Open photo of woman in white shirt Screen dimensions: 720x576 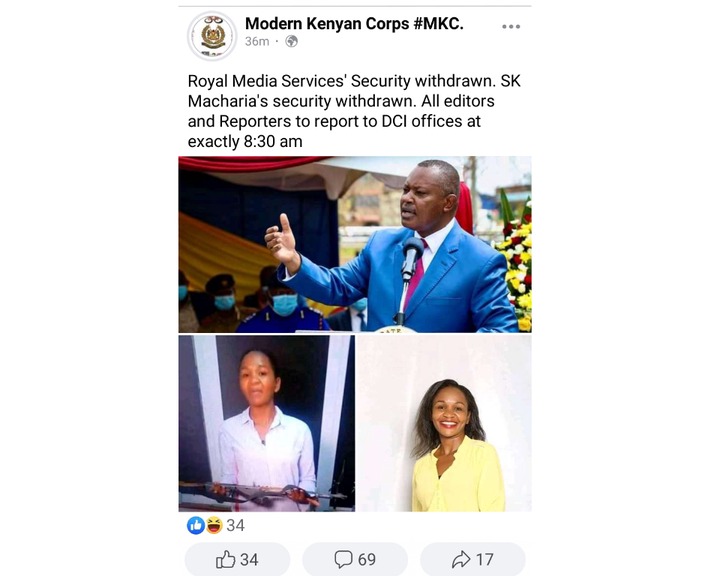click(x=266, y=424)
